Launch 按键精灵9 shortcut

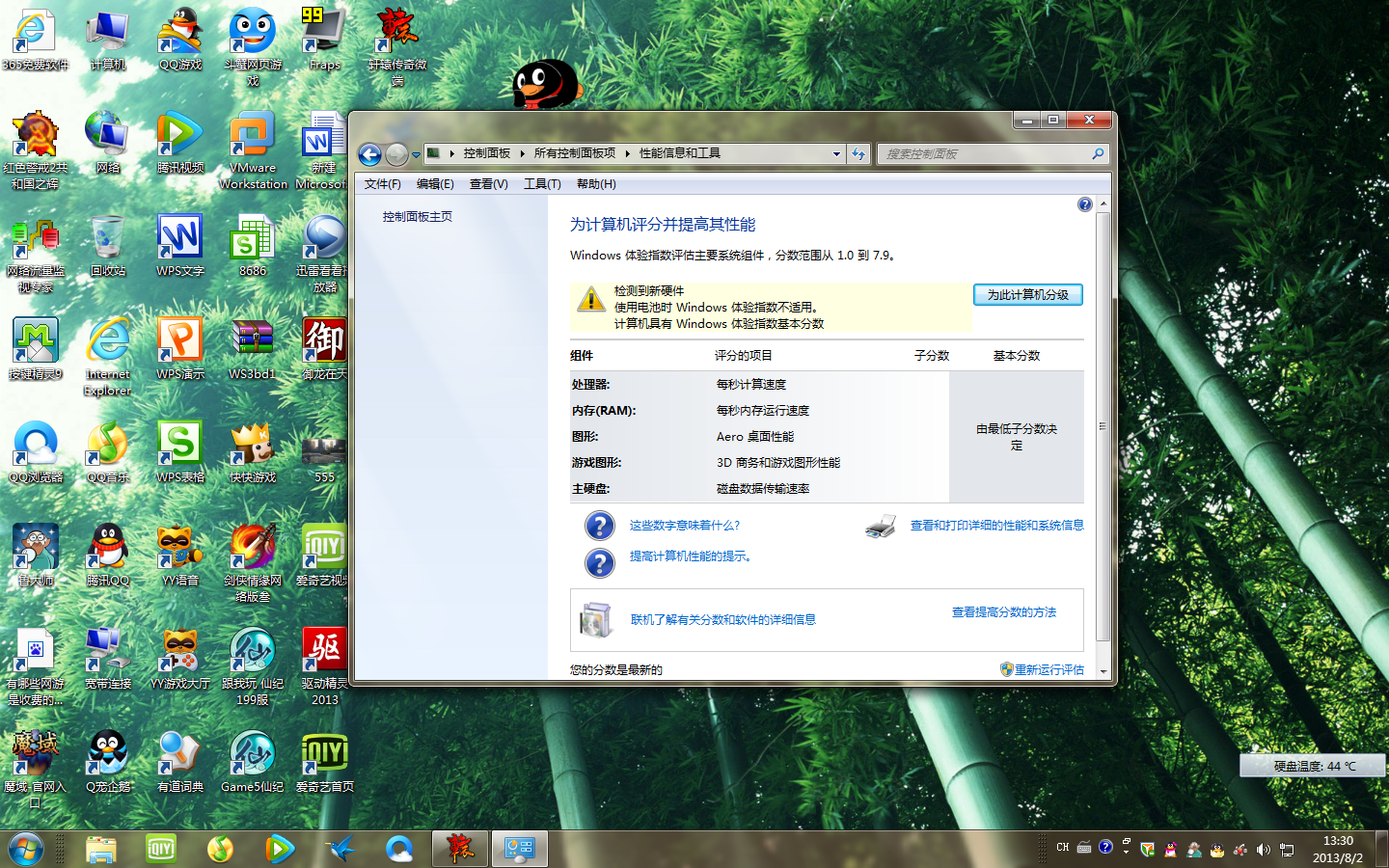click(36, 349)
